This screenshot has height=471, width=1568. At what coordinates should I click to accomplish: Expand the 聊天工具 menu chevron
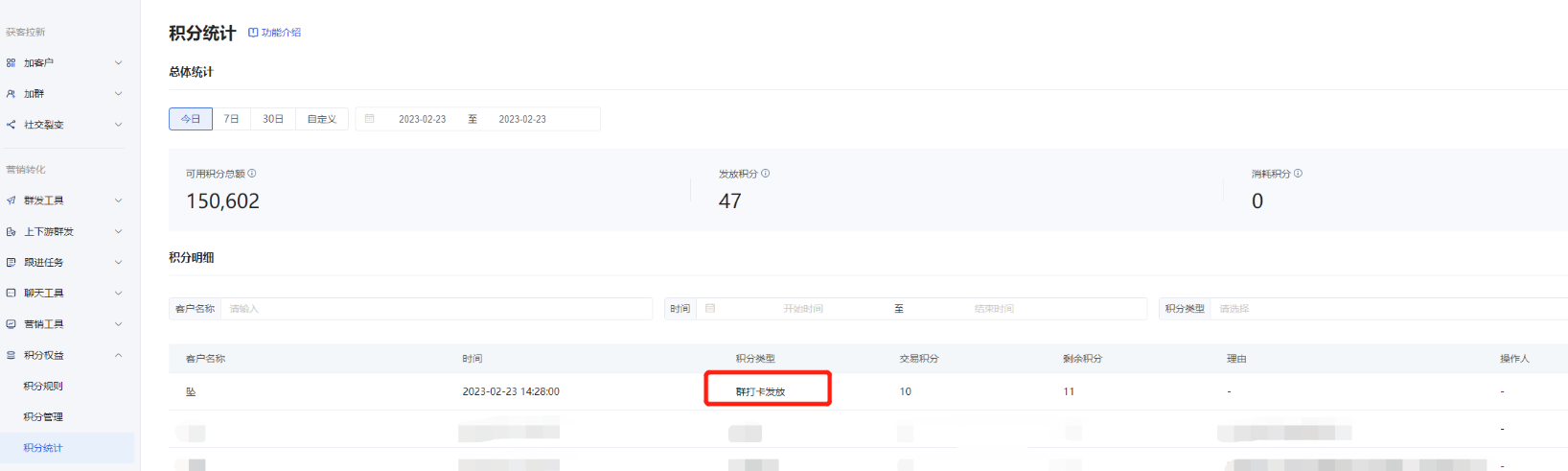(118, 293)
